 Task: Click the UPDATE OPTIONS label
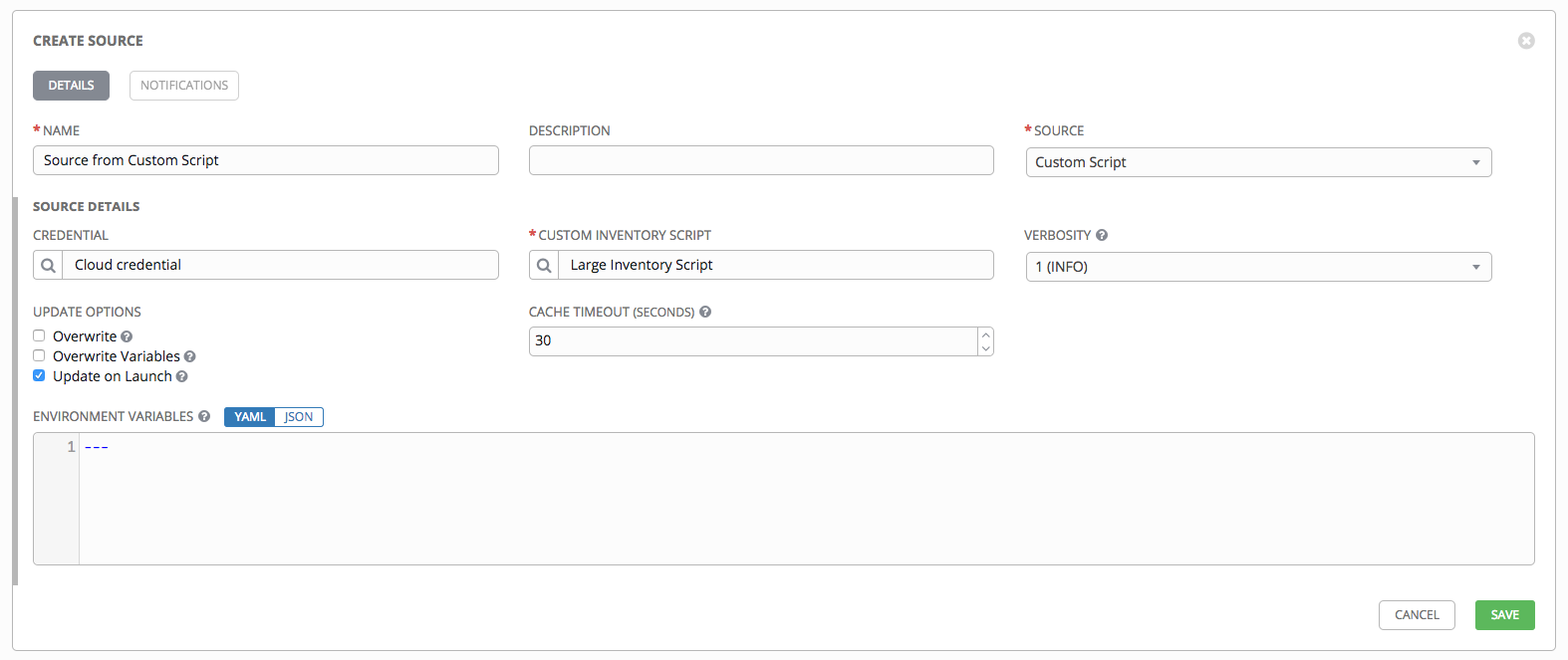point(87,312)
